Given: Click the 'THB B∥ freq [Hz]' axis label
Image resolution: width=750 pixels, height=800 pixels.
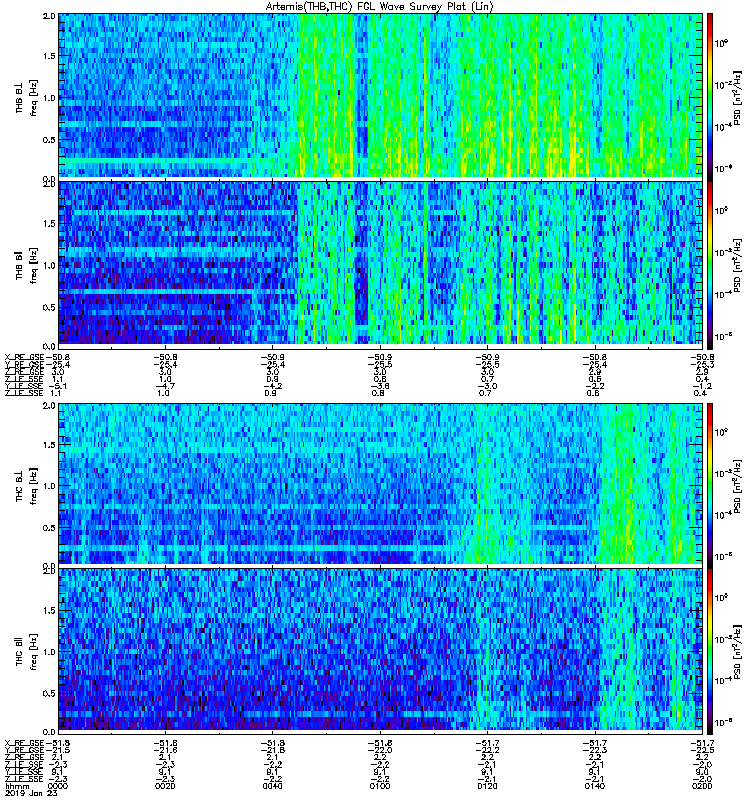Looking at the screenshot, I should [x=27, y=265].
